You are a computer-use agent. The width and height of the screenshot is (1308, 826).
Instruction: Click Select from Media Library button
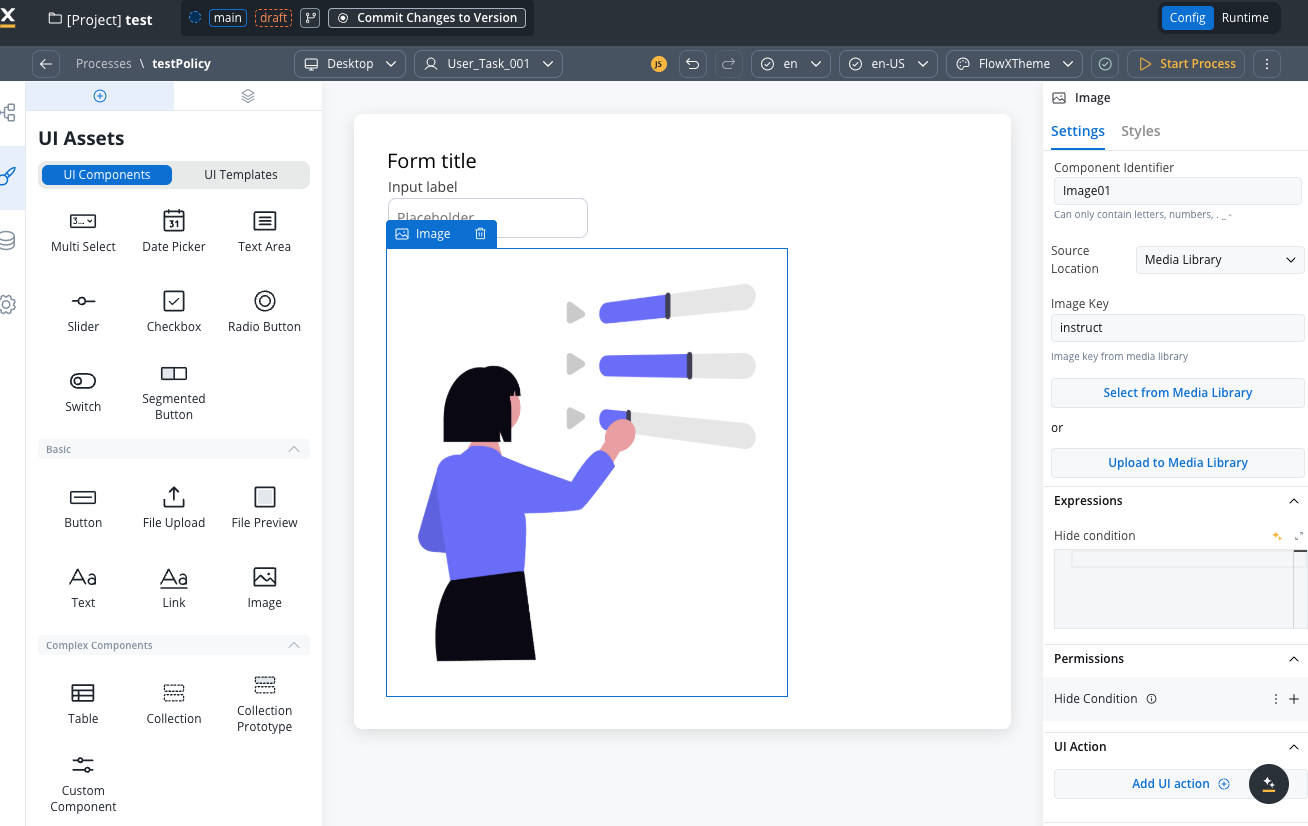1177,393
